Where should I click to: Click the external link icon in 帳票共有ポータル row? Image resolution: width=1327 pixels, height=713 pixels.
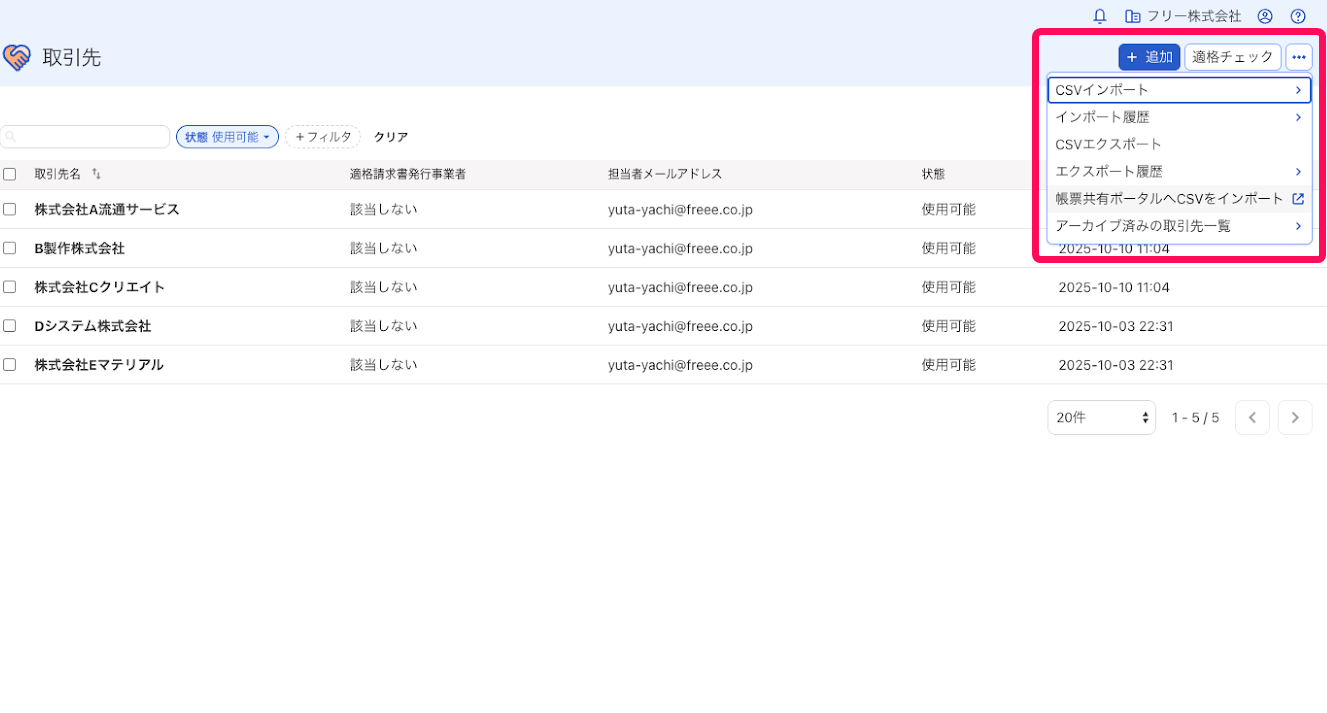click(1298, 199)
